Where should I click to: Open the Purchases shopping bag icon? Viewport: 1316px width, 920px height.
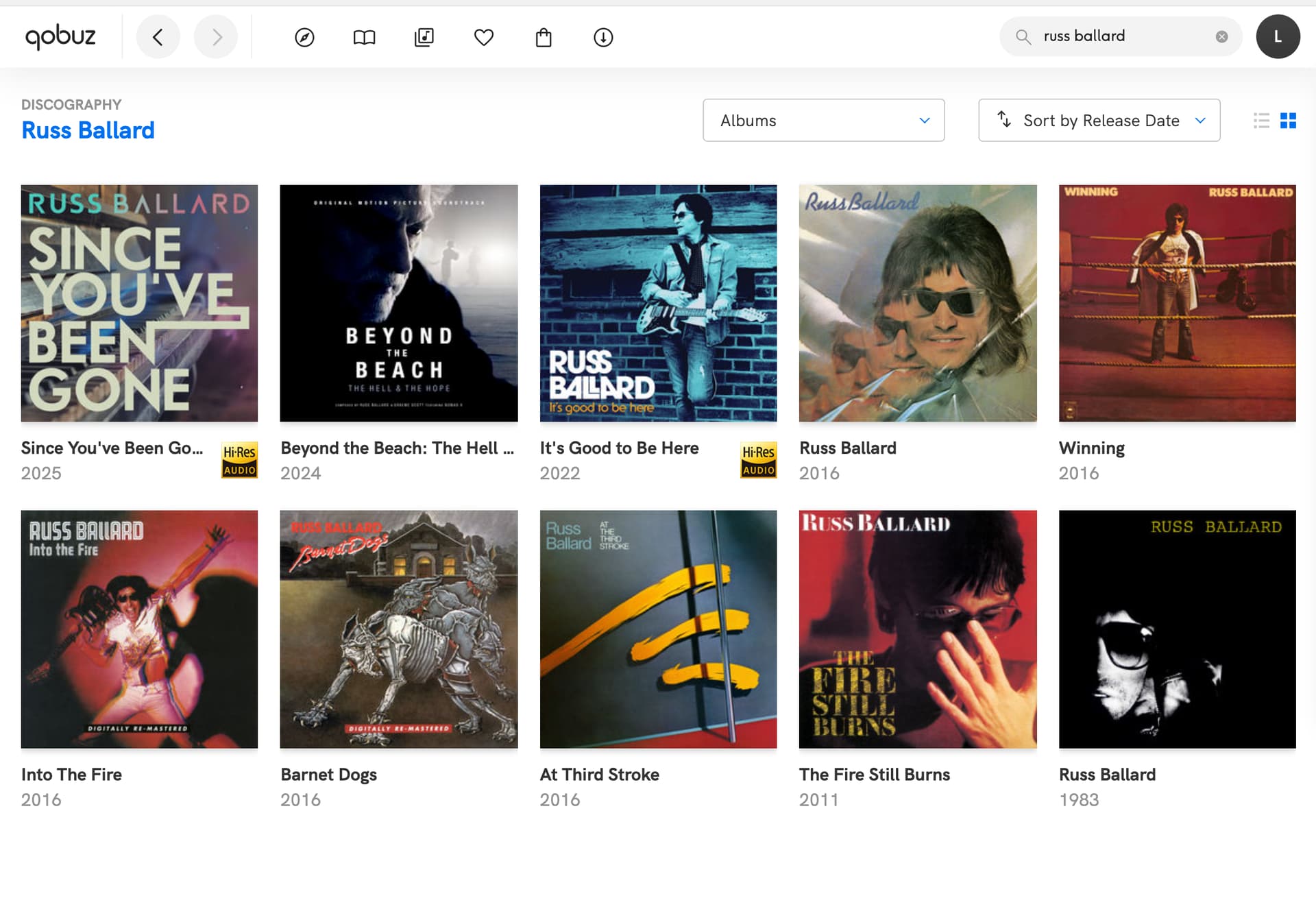click(x=544, y=37)
